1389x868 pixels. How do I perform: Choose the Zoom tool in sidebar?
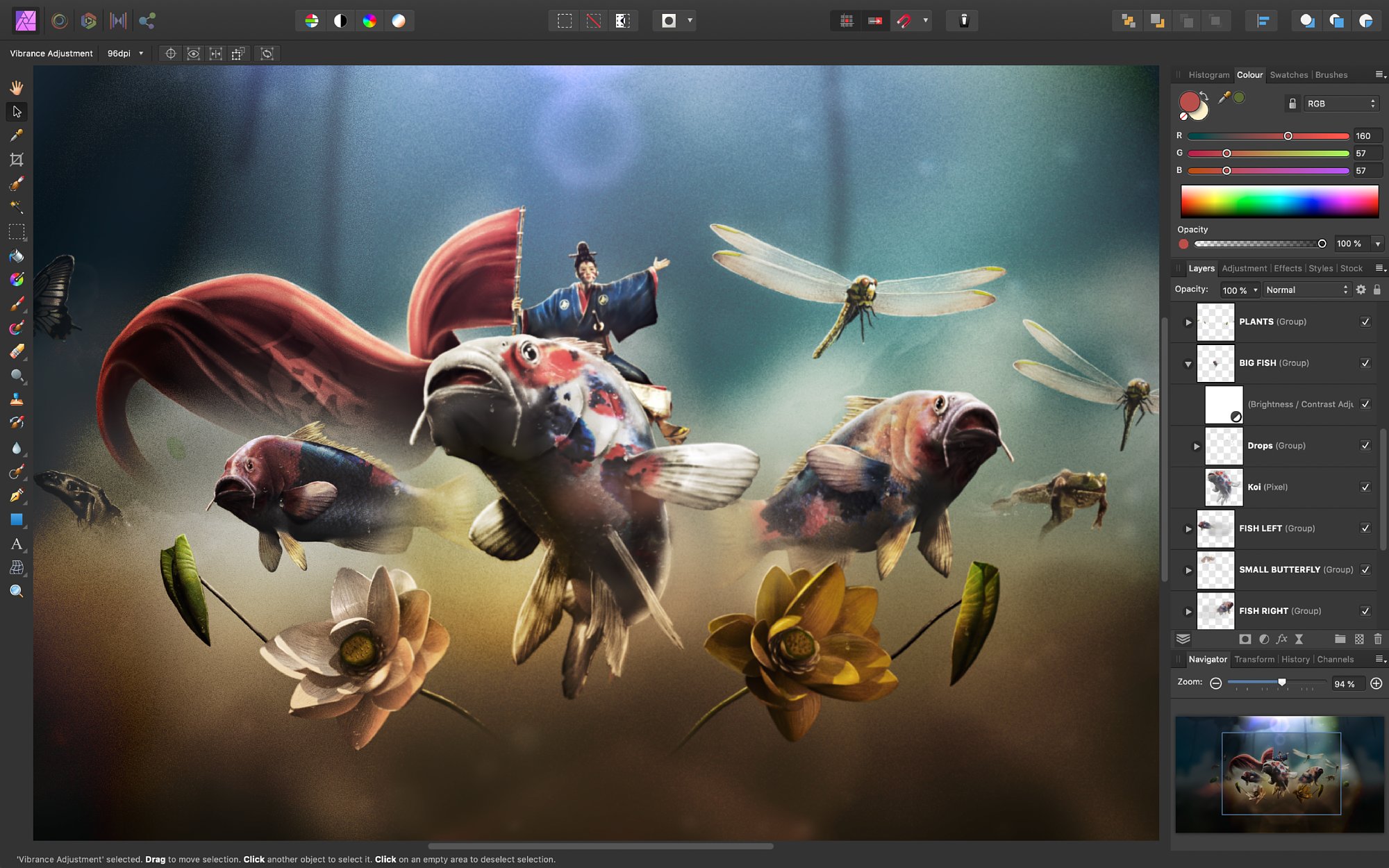coord(17,591)
